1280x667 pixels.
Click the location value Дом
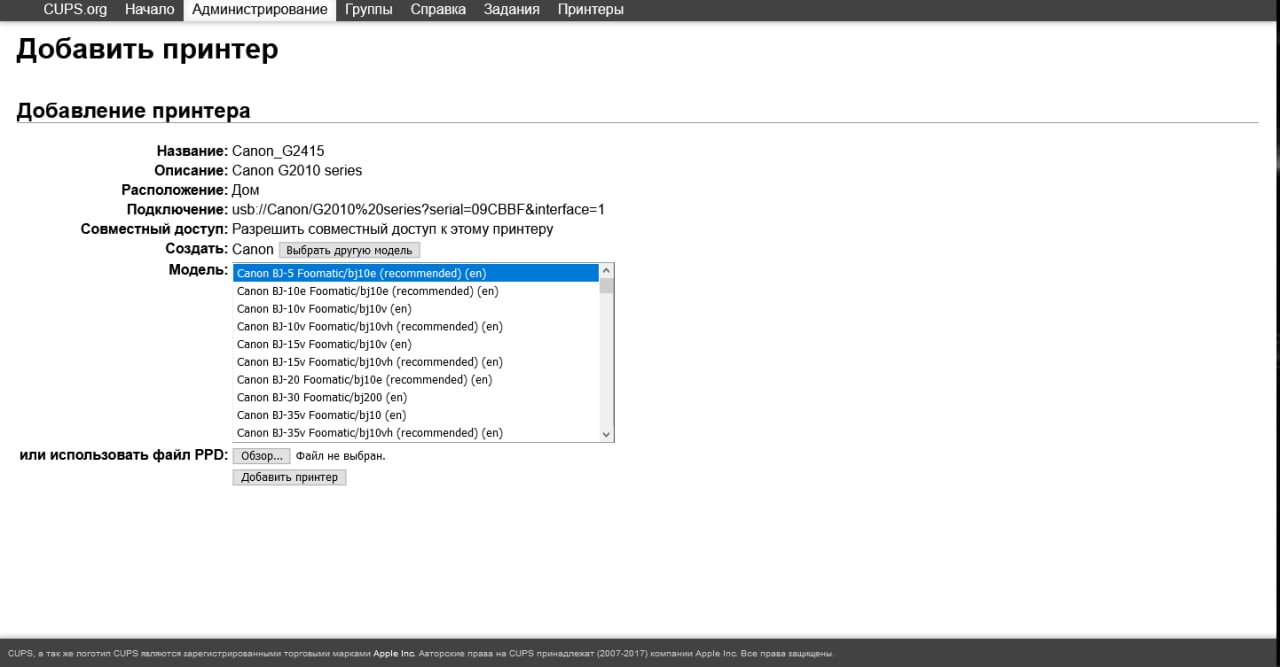tap(246, 190)
